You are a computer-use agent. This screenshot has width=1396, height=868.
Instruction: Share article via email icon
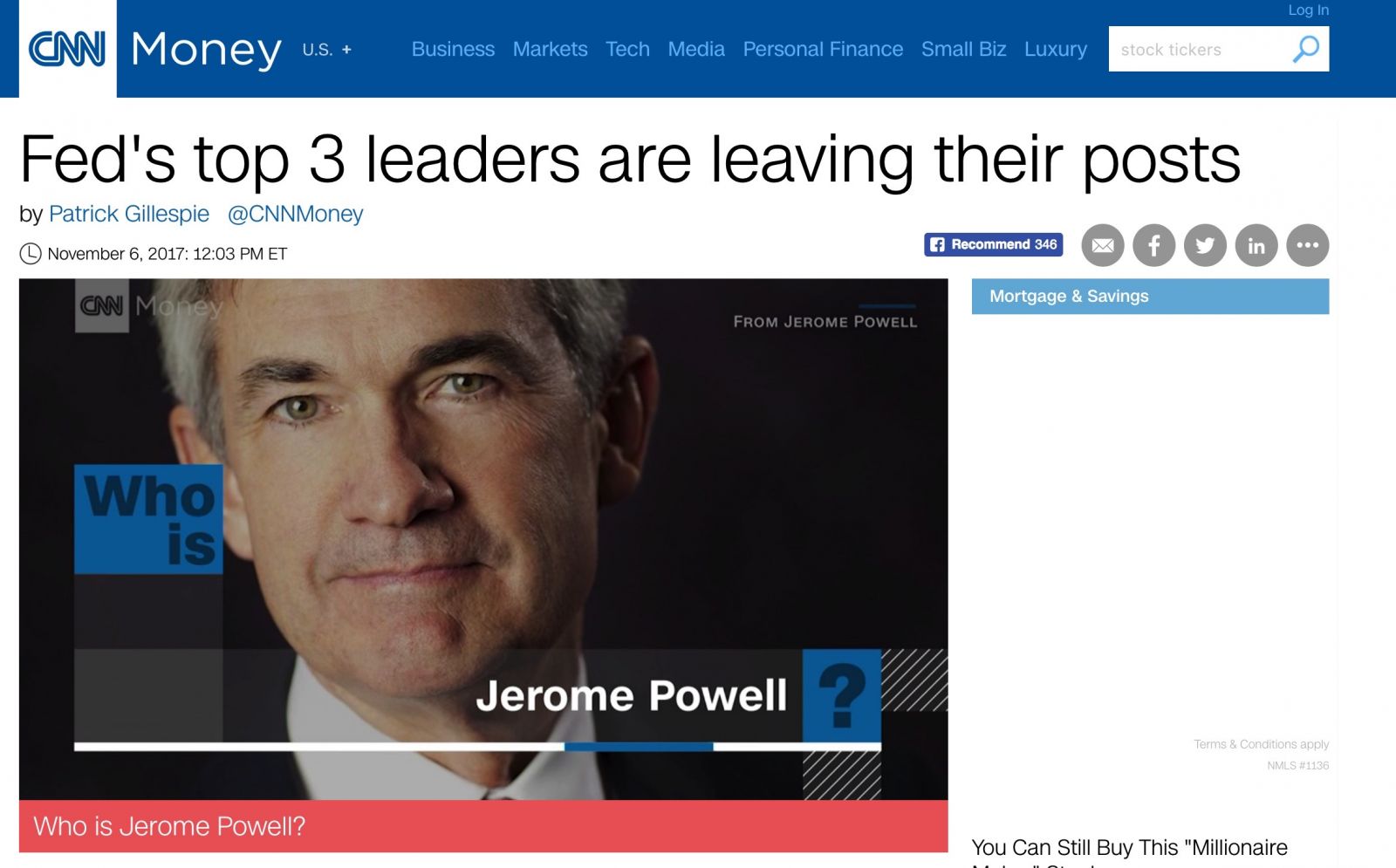1103,245
